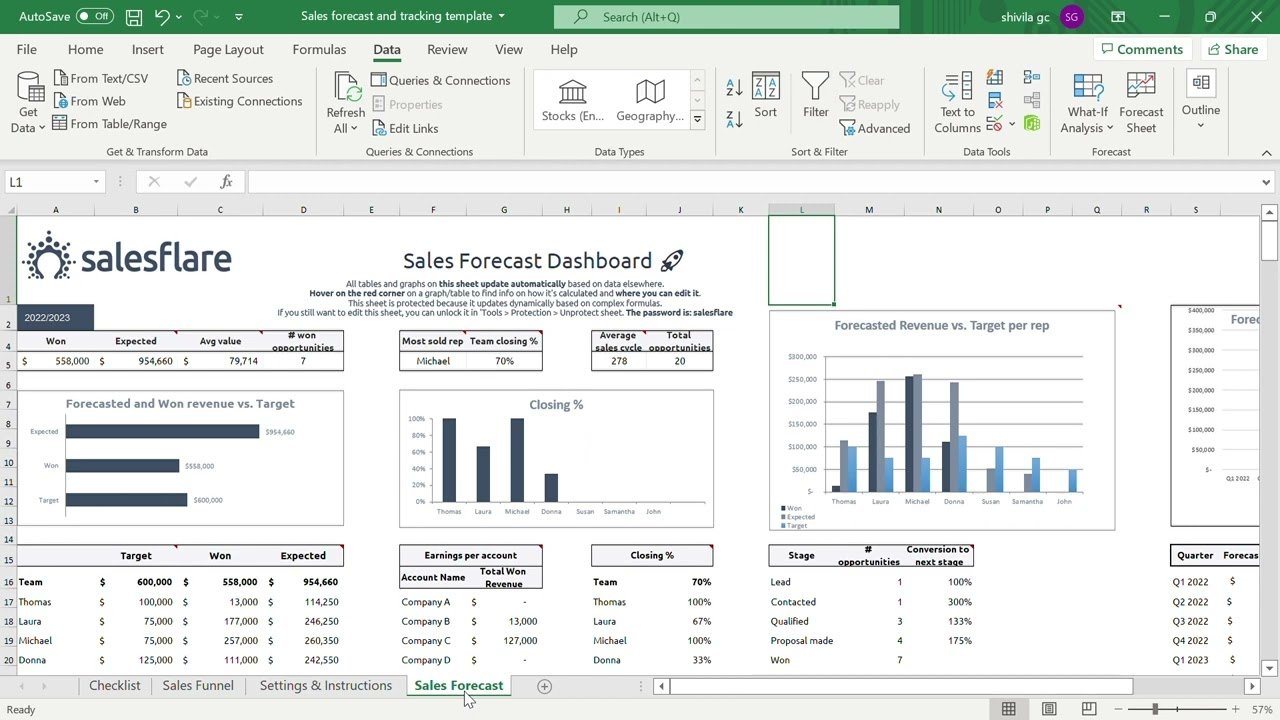
Task: Open the Comments pane
Action: coord(1141,49)
